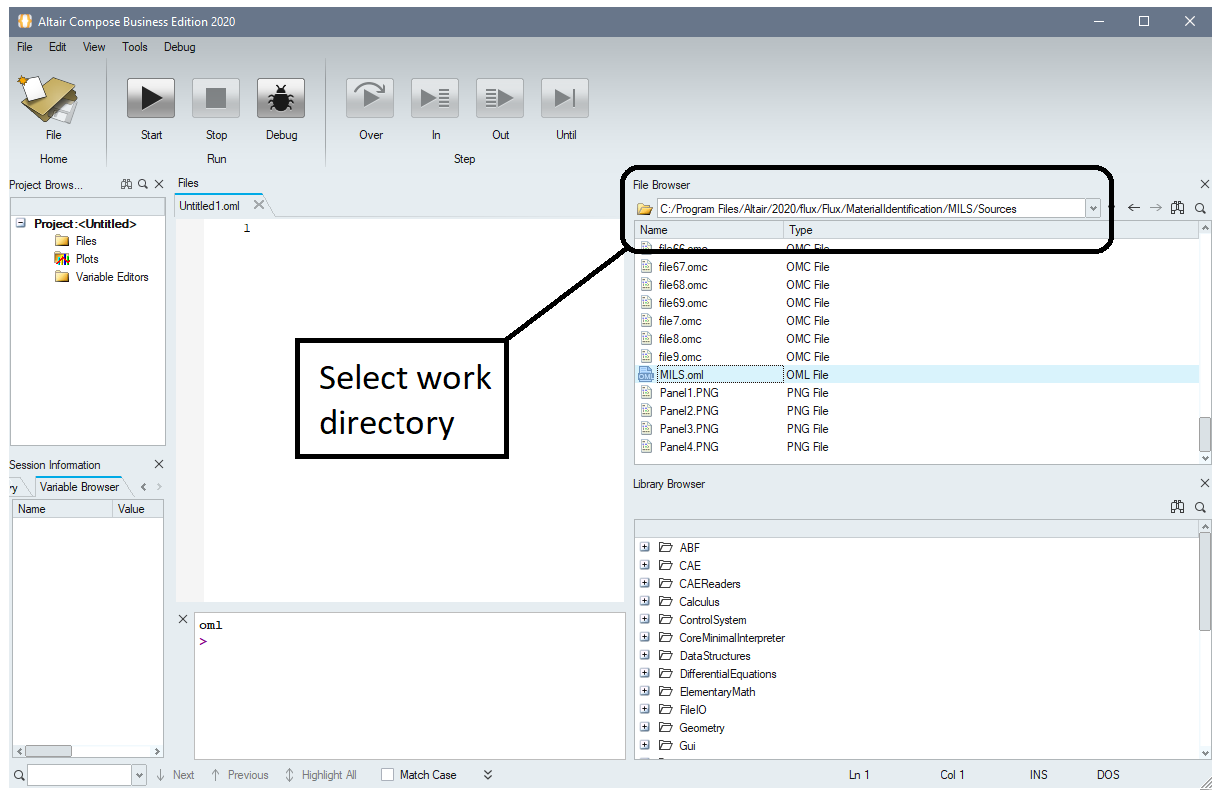The height and width of the screenshot is (795, 1218).
Task: Click the Step In icon
Action: (435, 98)
